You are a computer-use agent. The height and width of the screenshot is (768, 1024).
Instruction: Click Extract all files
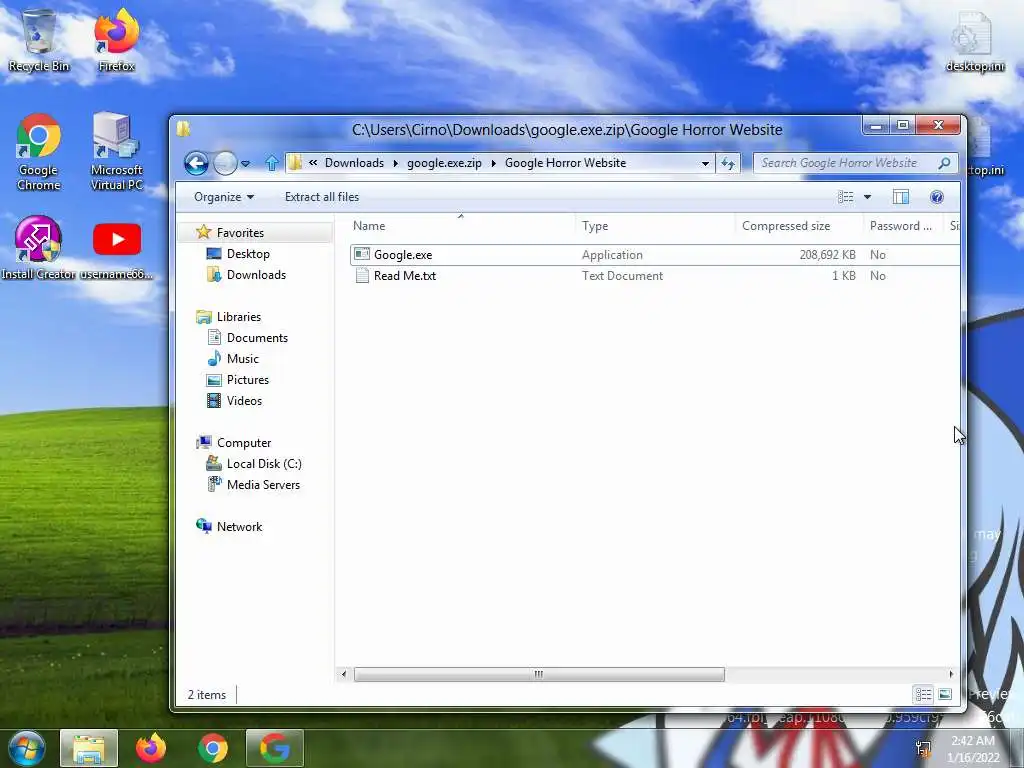[x=322, y=197]
